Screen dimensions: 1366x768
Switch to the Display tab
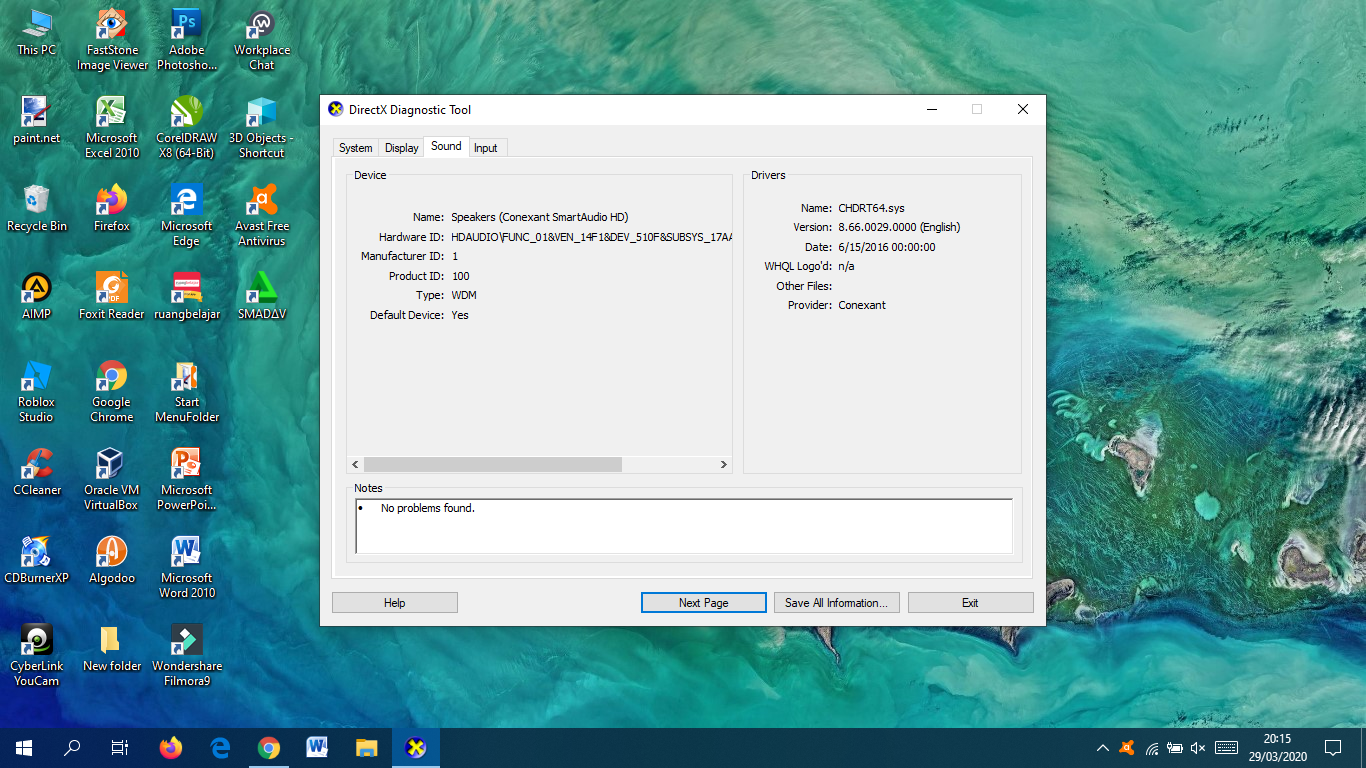pyautogui.click(x=402, y=148)
